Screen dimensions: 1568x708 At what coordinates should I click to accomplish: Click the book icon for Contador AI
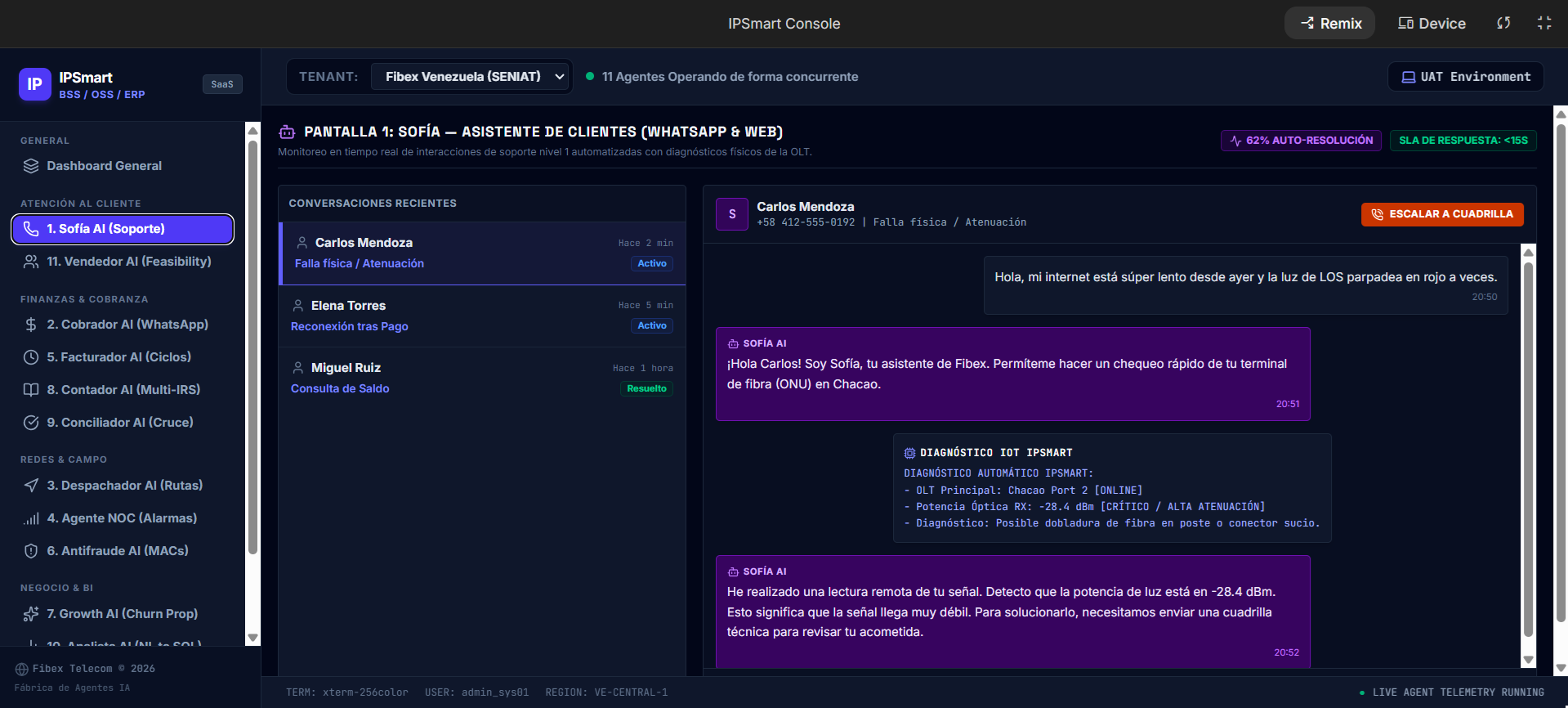31,390
